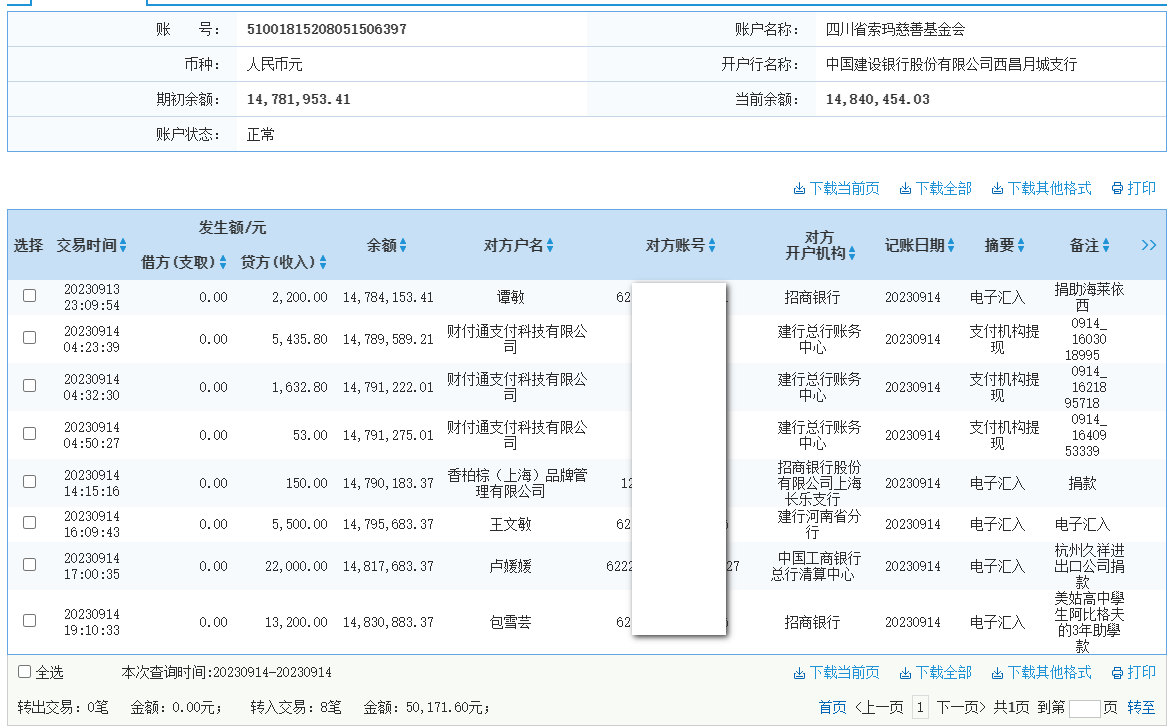
Task: Click payer name 卢媛媛
Action: [x=510, y=567]
